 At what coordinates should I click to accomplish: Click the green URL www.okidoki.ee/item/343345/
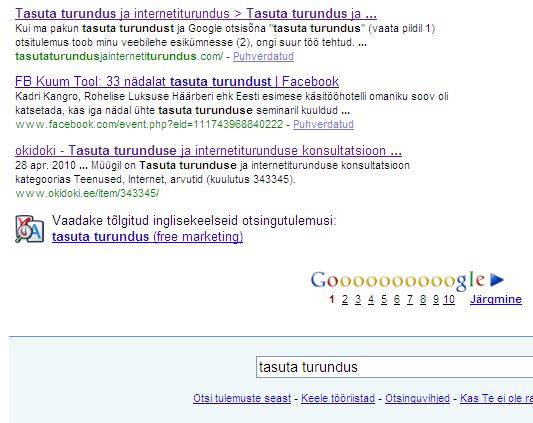(87, 193)
